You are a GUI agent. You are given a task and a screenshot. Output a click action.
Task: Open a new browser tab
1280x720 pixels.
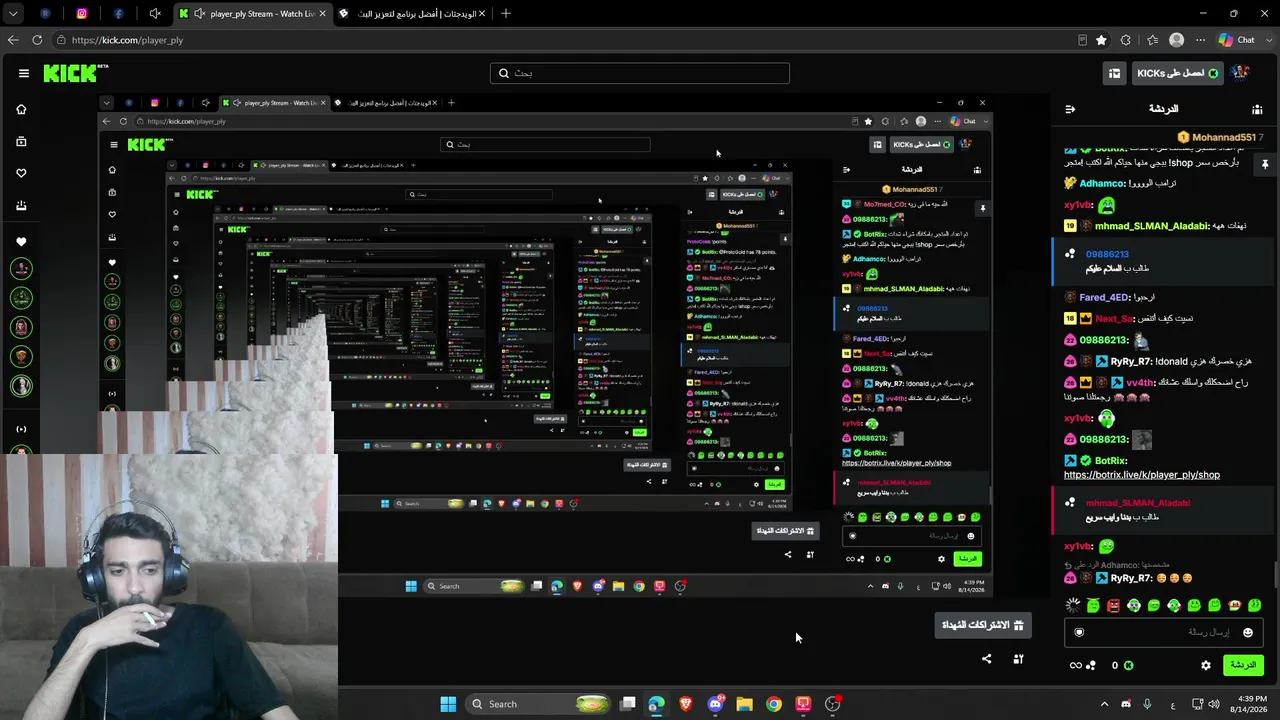506,14
